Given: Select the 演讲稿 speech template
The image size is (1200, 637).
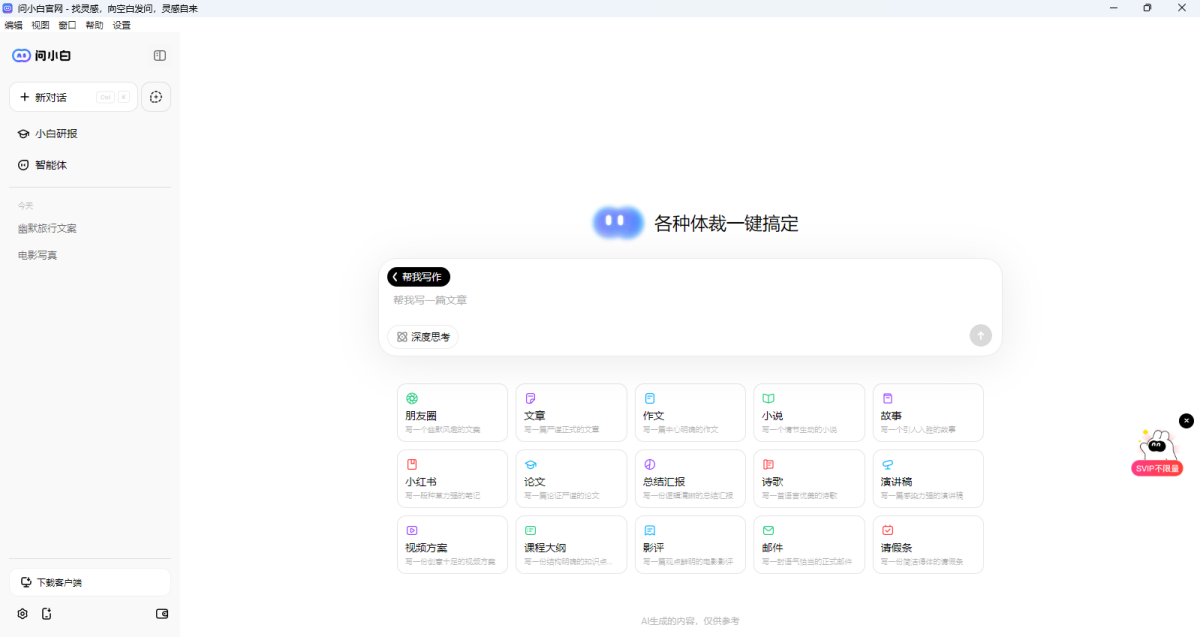Looking at the screenshot, I should coord(928,478).
